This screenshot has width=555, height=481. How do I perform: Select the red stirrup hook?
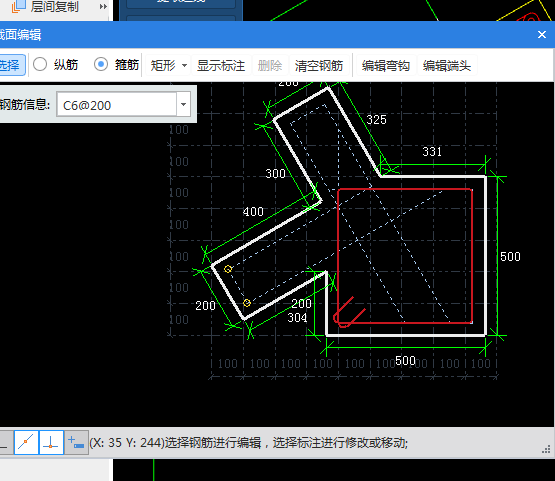pyautogui.click(x=349, y=313)
